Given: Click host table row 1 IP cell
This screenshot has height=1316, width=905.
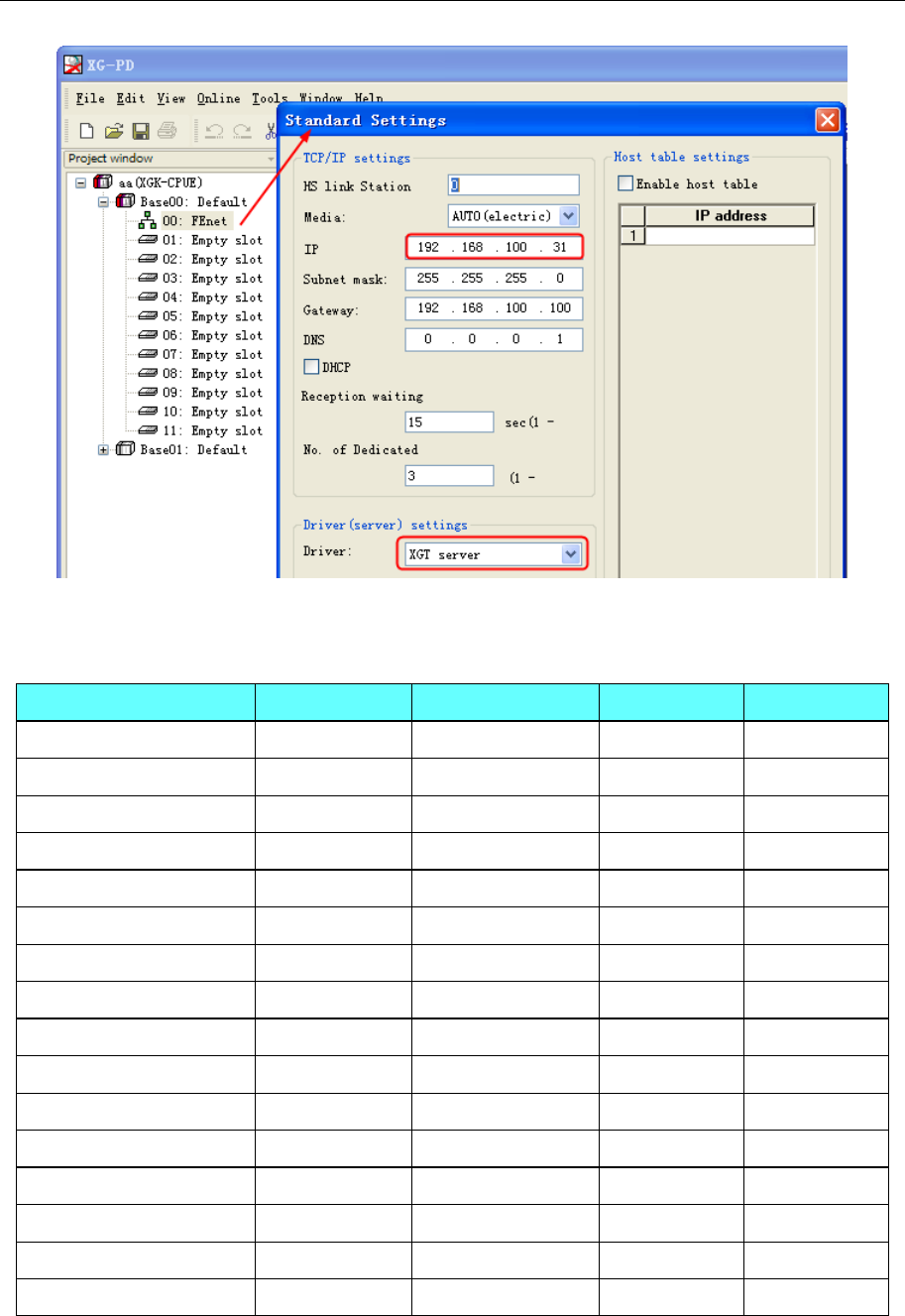Looking at the screenshot, I should click(730, 236).
